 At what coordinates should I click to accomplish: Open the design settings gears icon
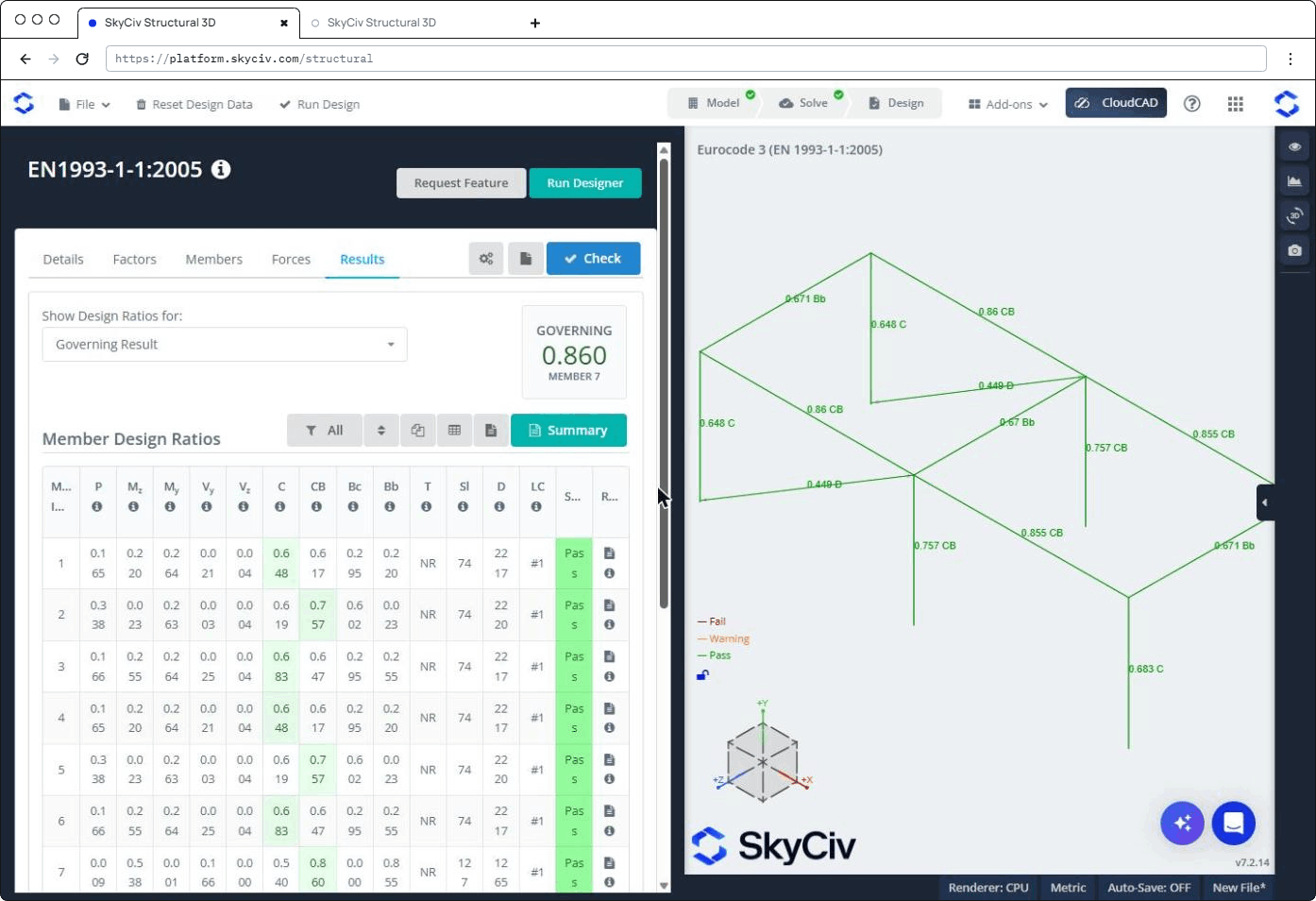pos(486,259)
